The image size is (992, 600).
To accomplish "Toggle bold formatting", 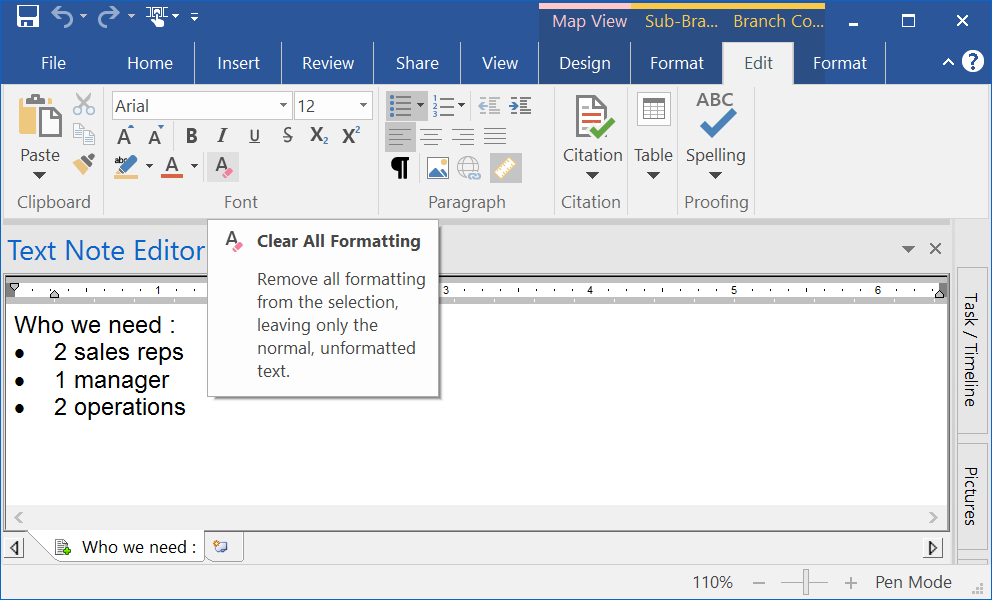I will pos(192,134).
